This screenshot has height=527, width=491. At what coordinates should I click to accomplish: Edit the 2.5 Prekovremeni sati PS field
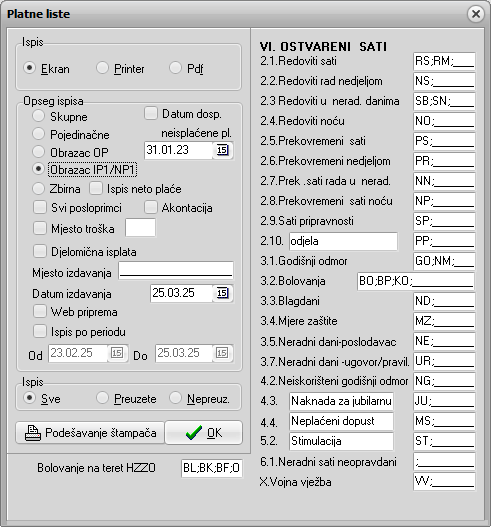[444, 141]
